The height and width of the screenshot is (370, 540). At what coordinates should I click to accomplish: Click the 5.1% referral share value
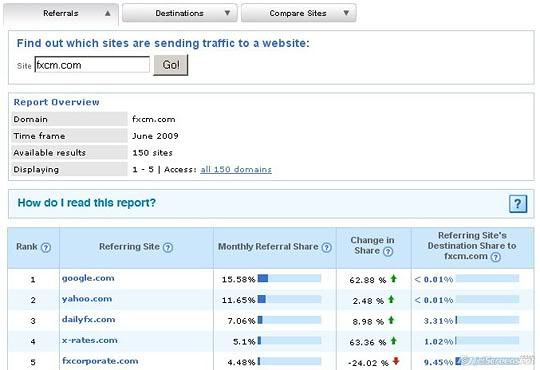(244, 342)
